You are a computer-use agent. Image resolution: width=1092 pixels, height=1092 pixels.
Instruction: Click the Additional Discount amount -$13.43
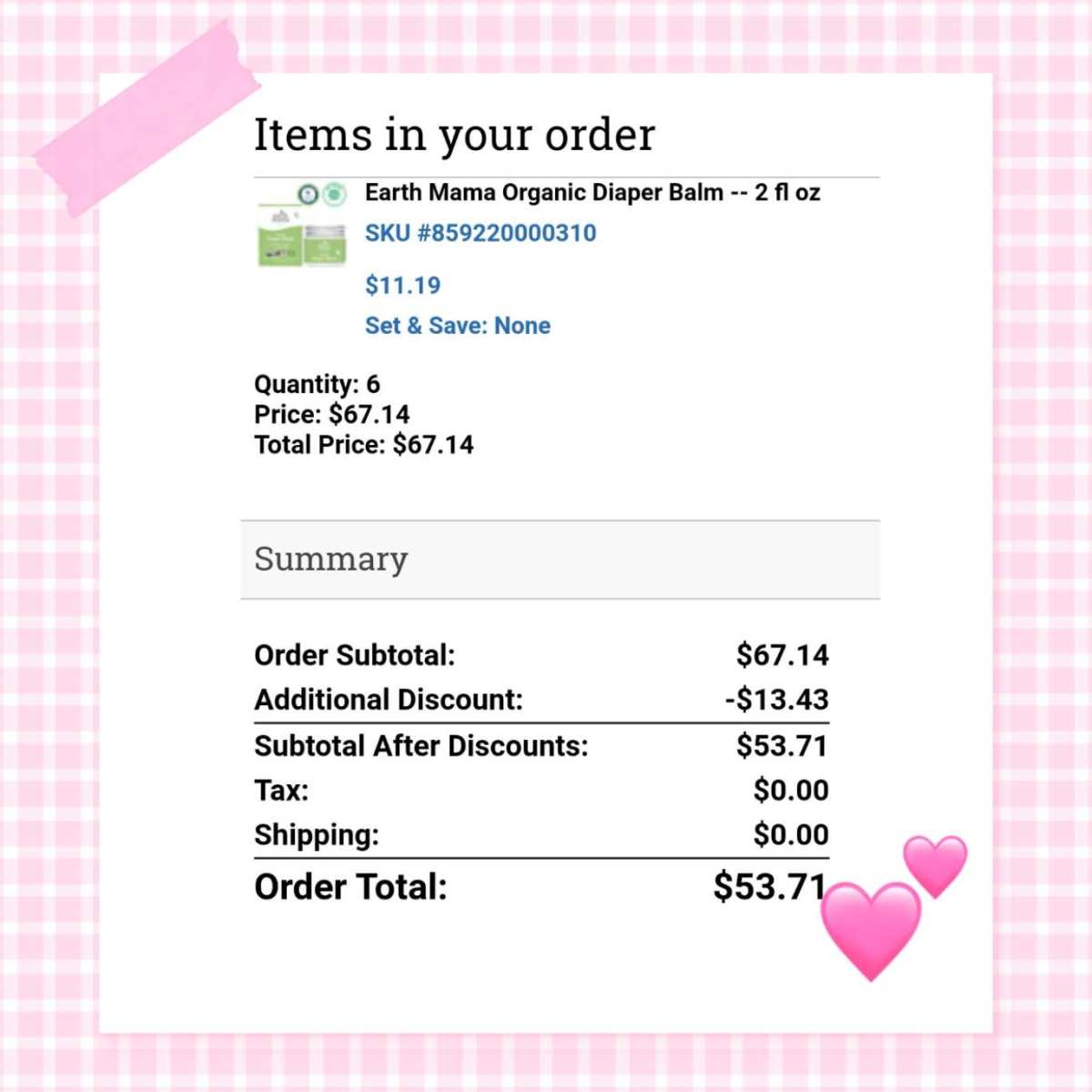777,700
